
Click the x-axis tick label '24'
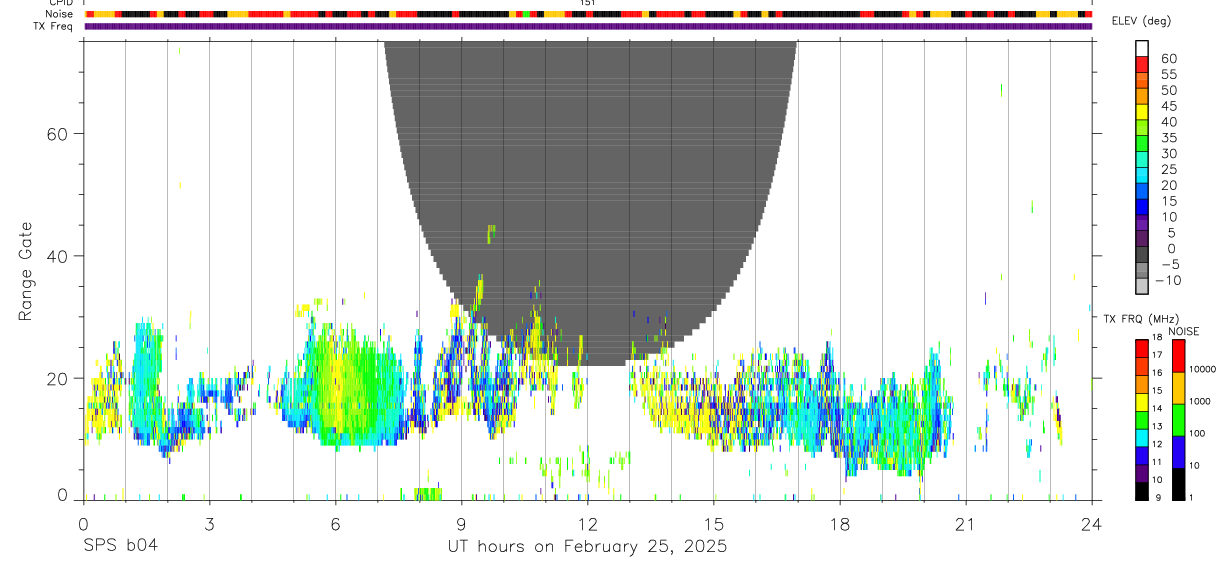(1091, 523)
